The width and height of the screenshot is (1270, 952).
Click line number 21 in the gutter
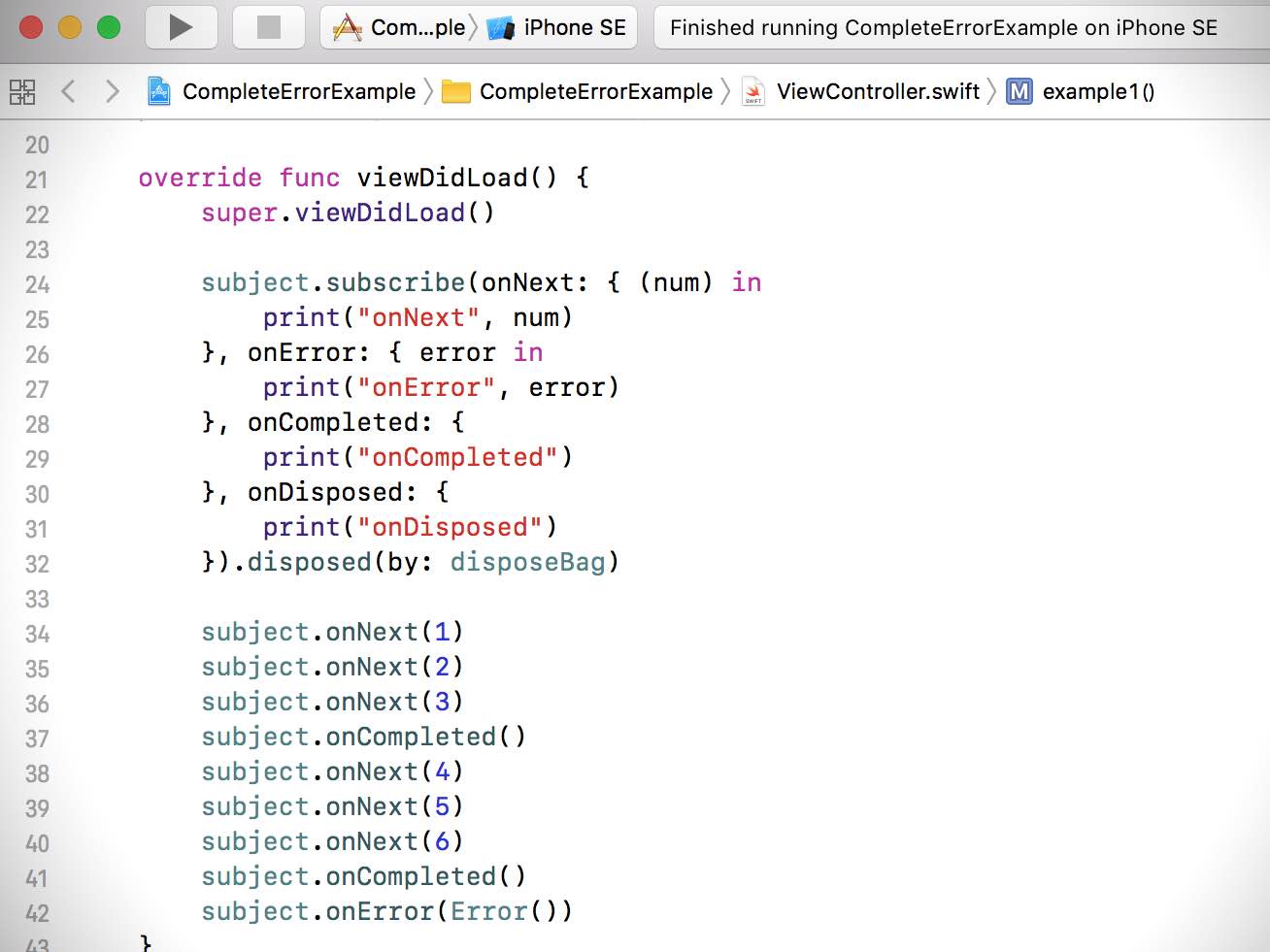[x=37, y=180]
